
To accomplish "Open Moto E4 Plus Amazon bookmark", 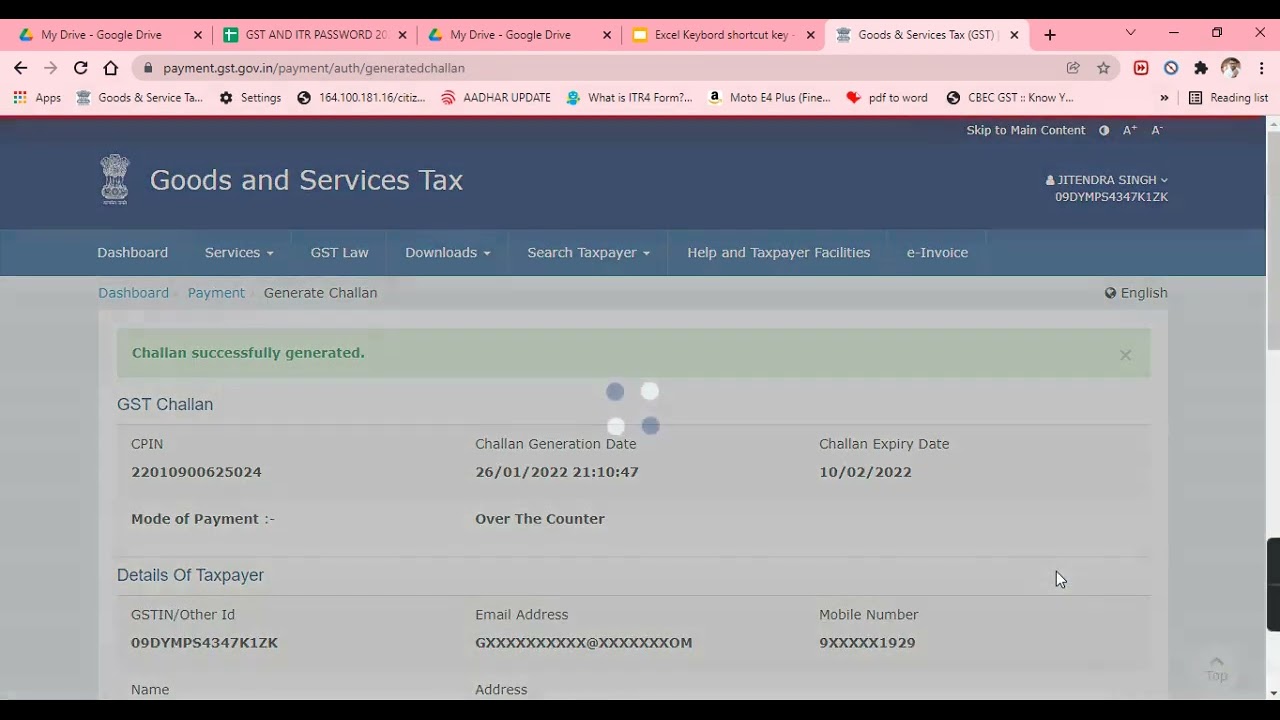I will [769, 98].
